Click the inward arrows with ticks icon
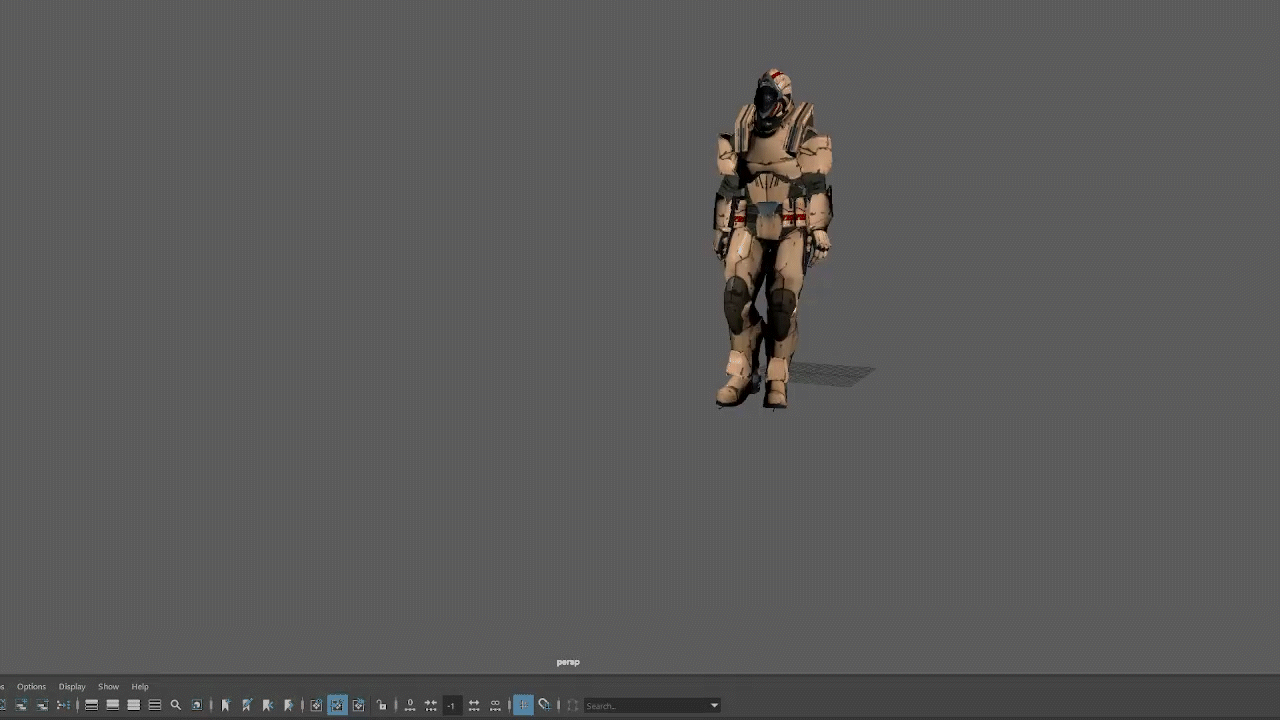Screen dimensions: 1280x720 [x=431, y=705]
